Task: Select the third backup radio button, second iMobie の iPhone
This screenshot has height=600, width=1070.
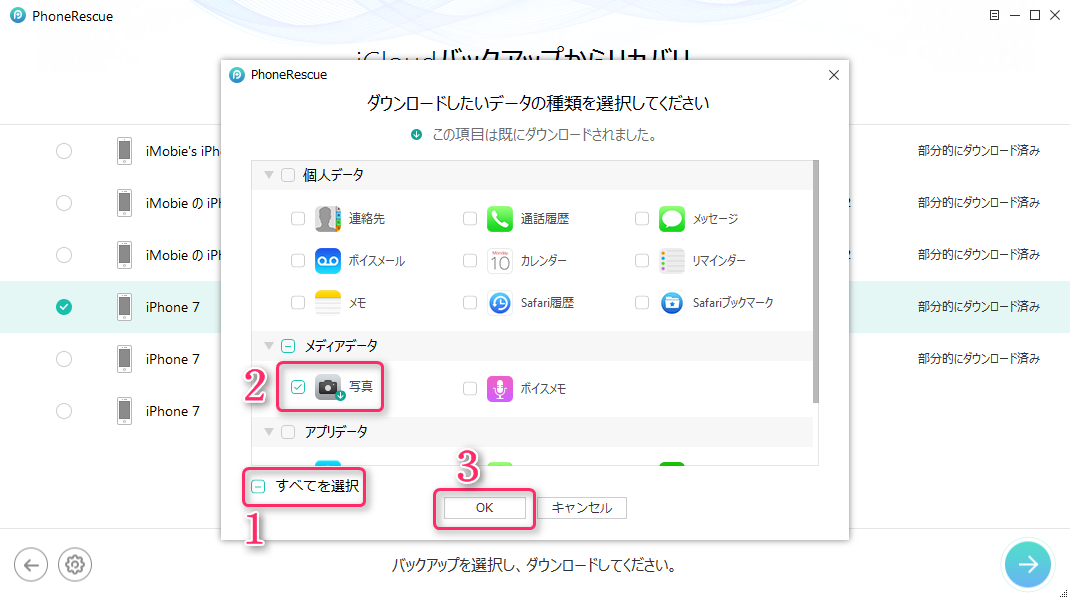Action: coord(64,255)
